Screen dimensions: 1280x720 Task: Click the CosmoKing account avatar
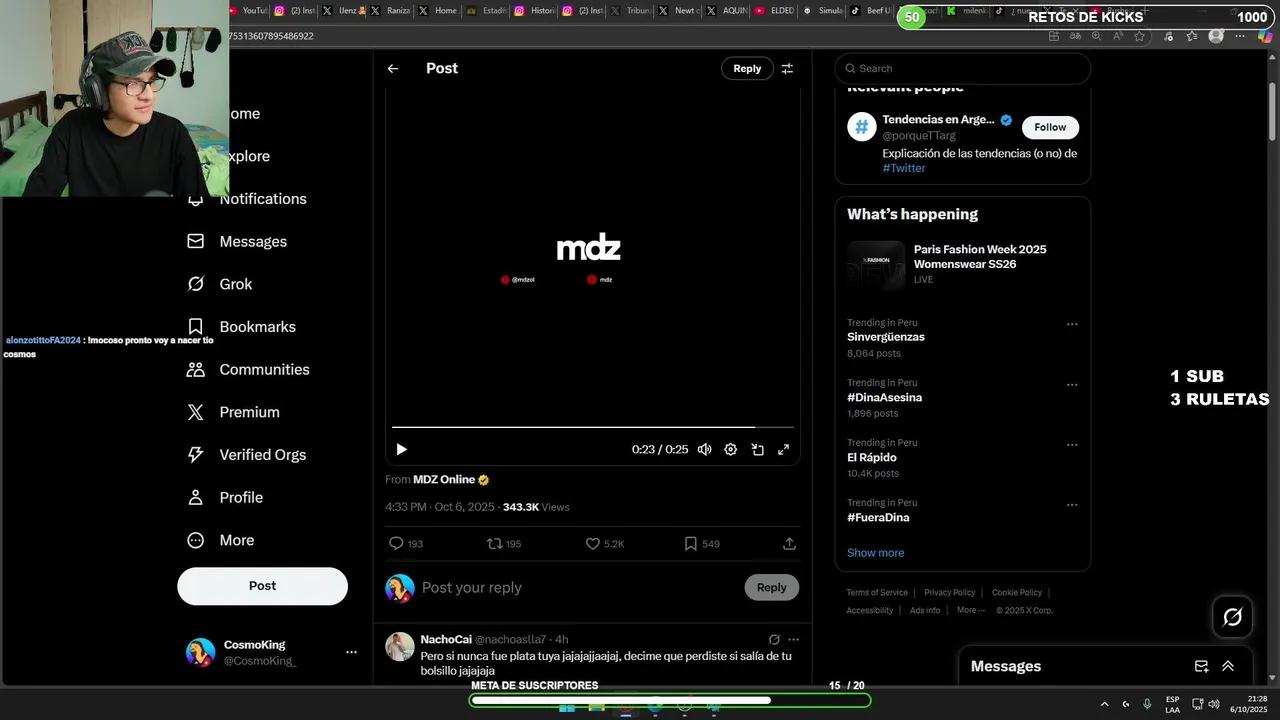coord(200,653)
